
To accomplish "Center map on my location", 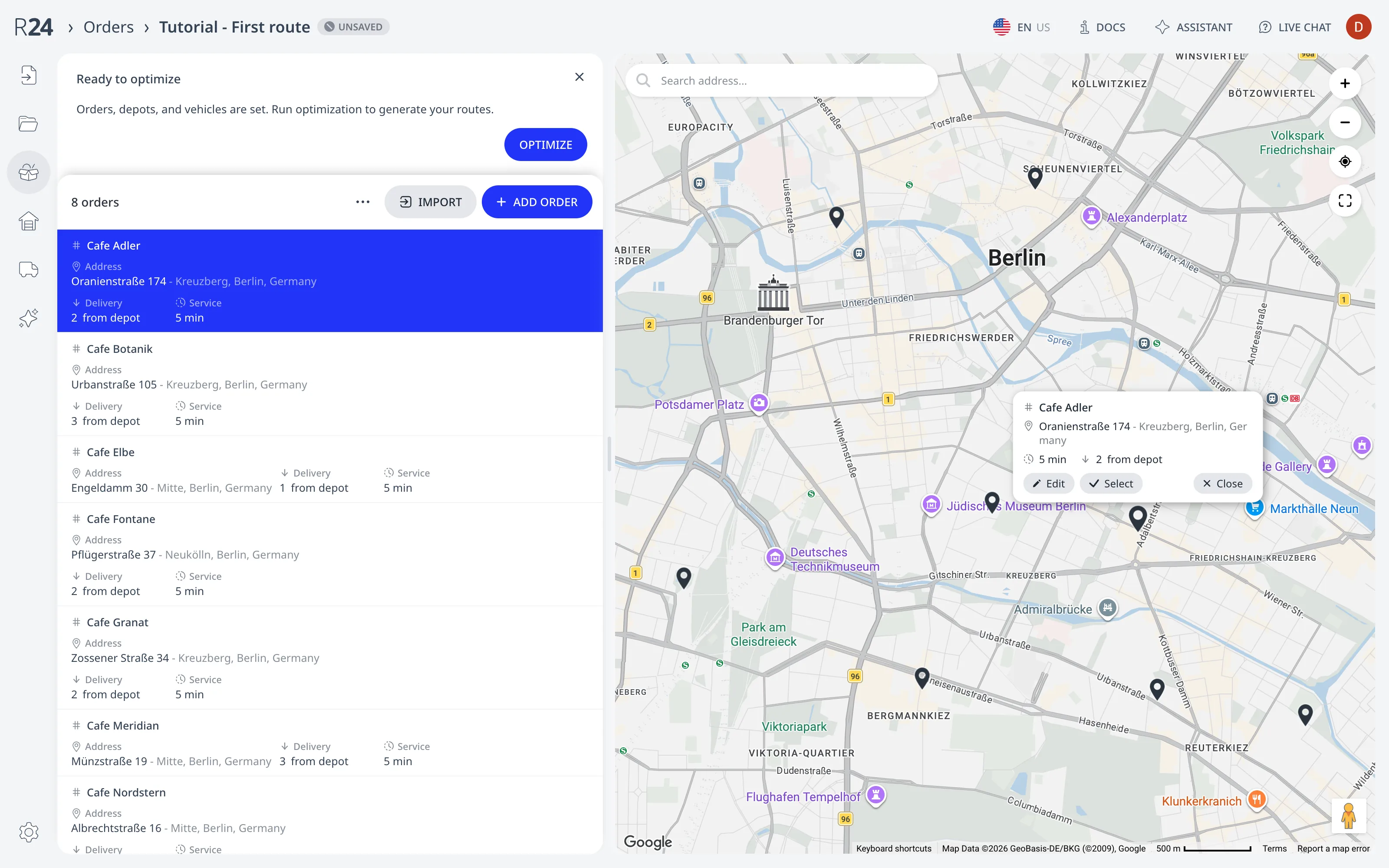I will [x=1345, y=161].
